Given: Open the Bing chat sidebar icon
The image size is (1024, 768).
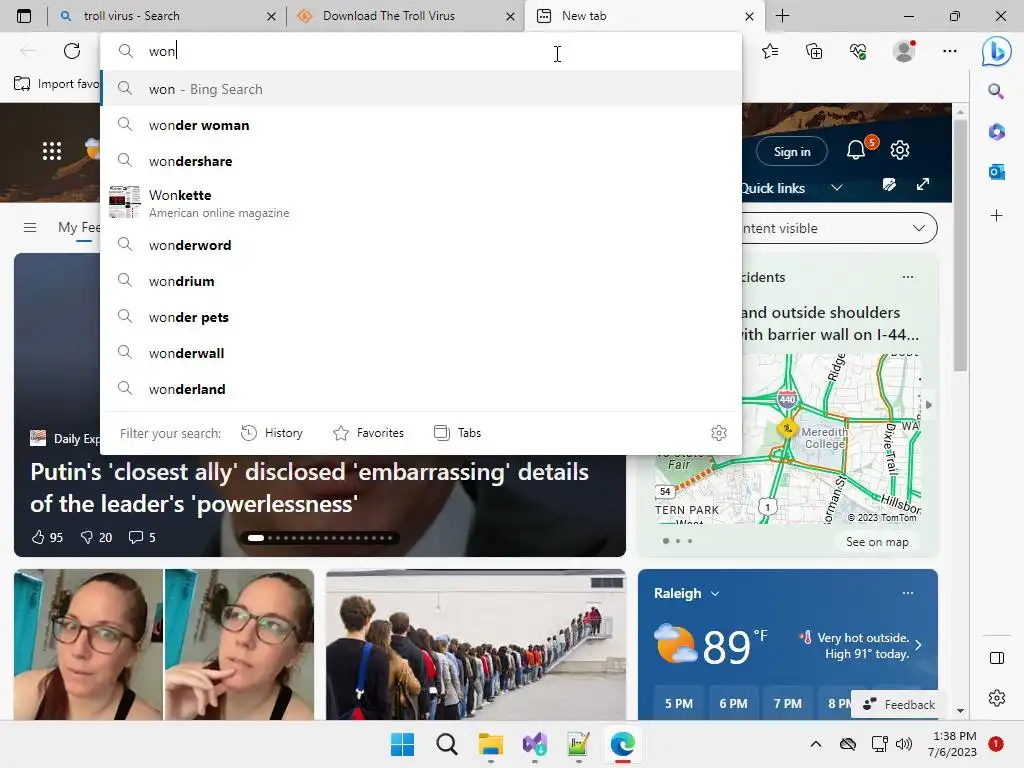Looking at the screenshot, I should [x=996, y=51].
